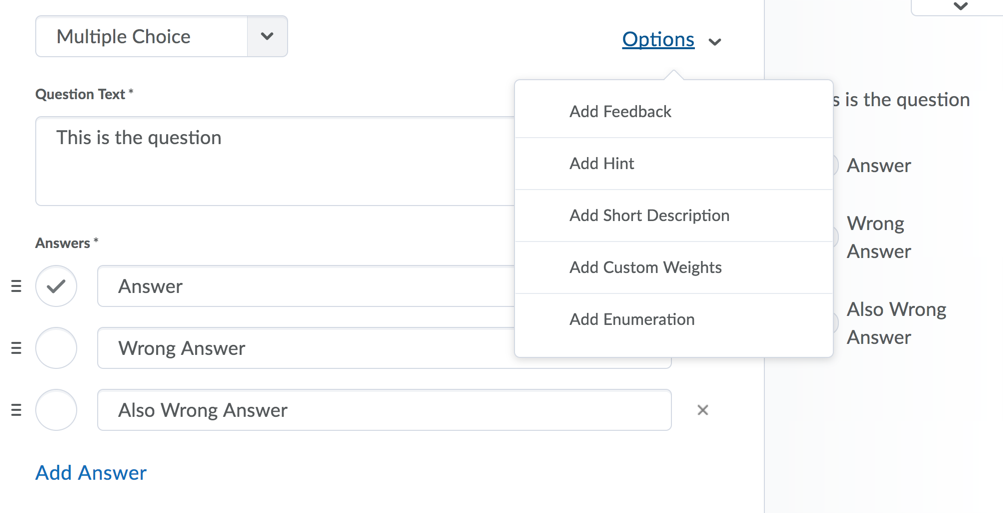This screenshot has width=1003, height=513.
Task: Expand the chevron at top right corner
Action: 960,7
